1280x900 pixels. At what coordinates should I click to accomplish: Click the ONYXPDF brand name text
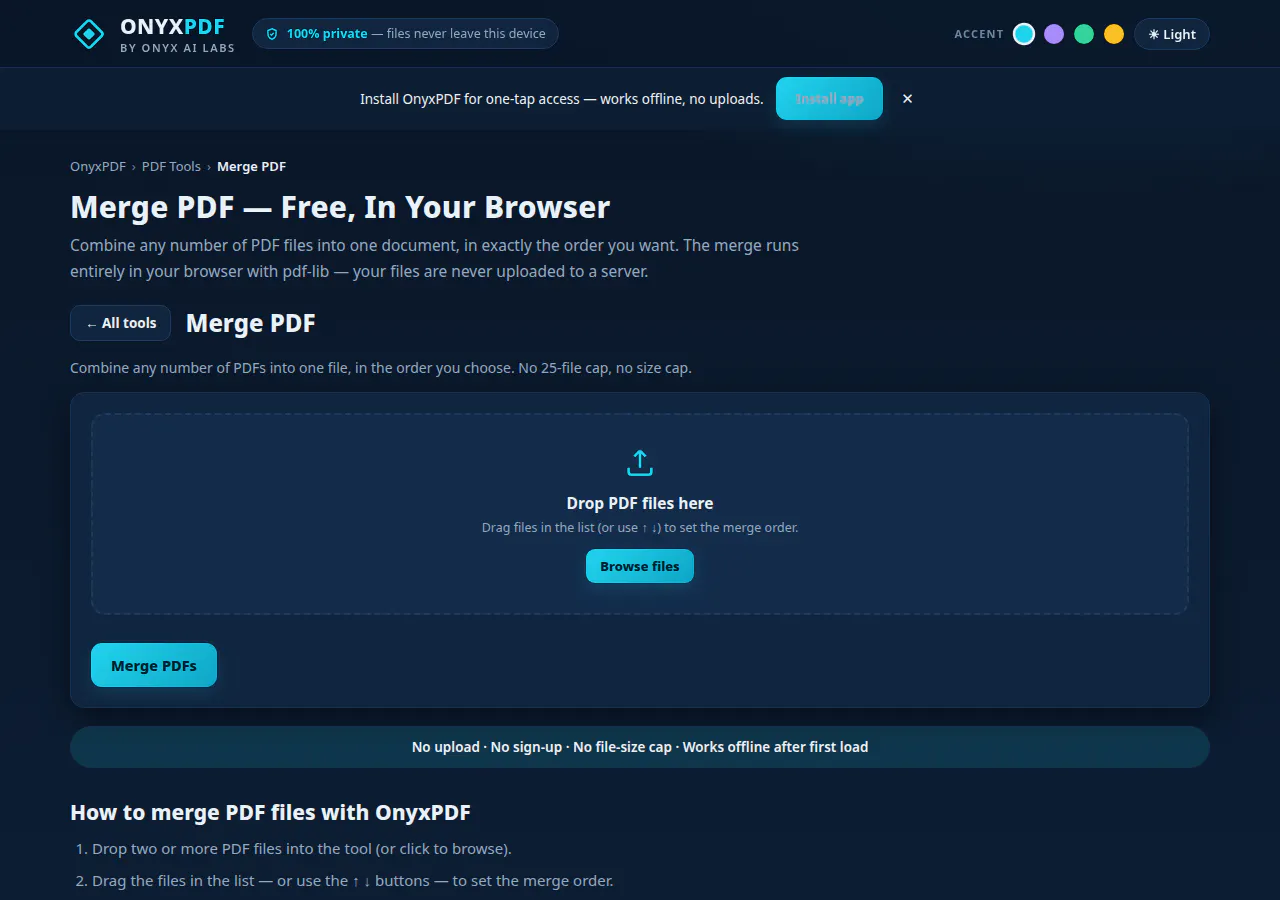172,27
